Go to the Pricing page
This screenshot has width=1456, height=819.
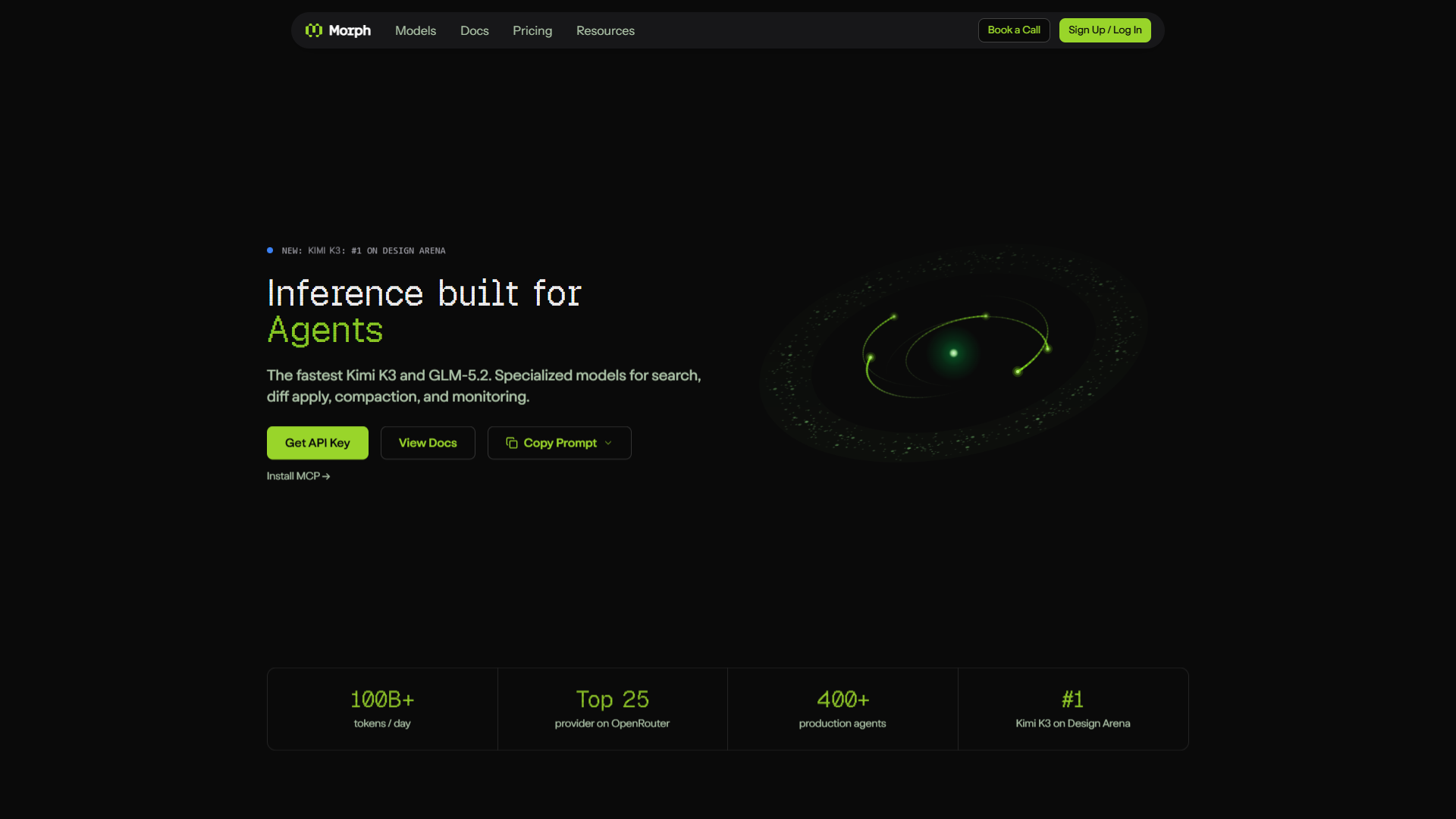click(532, 30)
